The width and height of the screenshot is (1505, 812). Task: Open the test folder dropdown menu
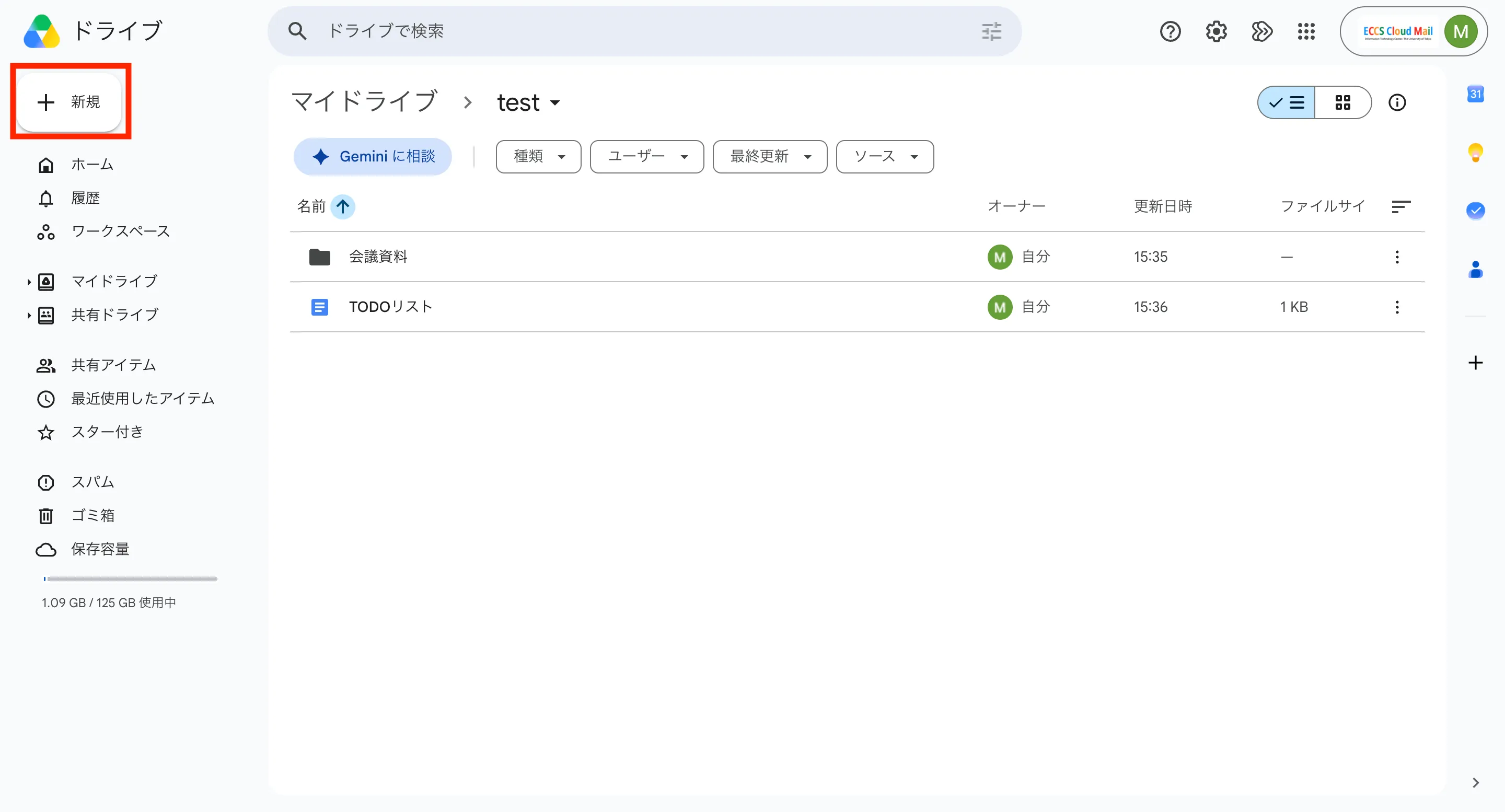(x=528, y=103)
